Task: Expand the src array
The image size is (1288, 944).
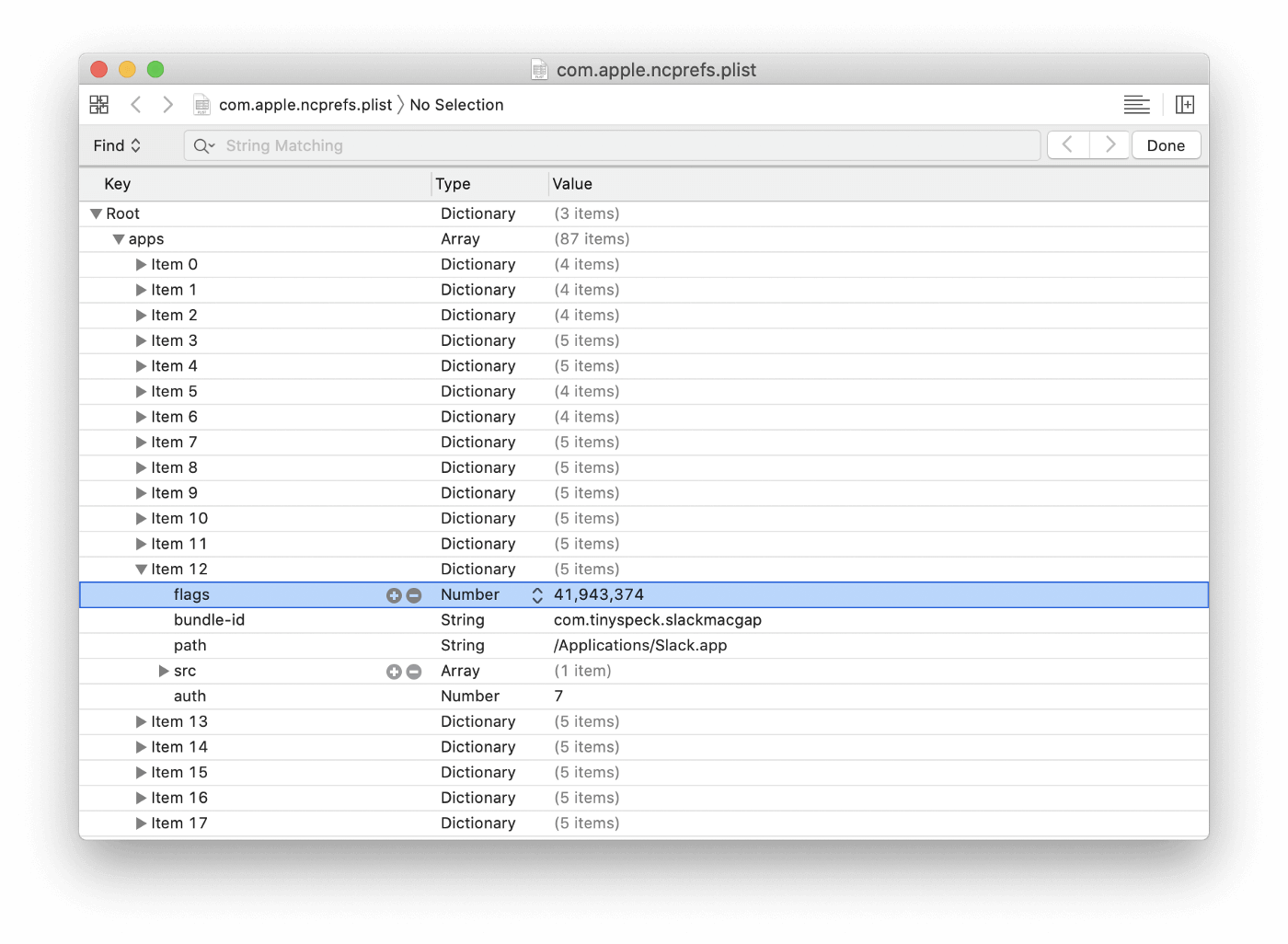Action: pos(164,672)
